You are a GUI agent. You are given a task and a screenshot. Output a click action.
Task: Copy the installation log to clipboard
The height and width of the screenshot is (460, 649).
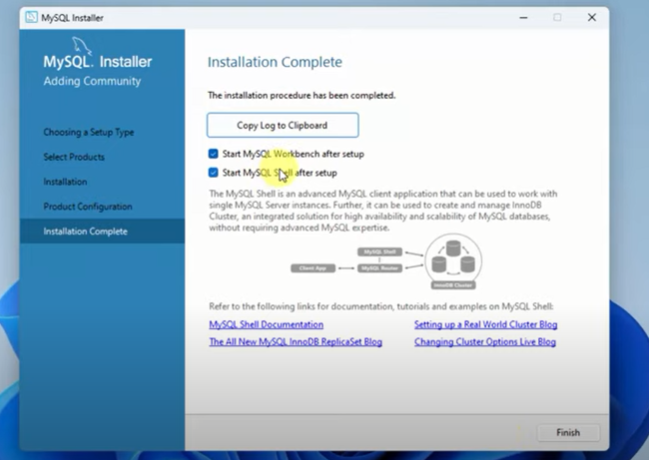(x=283, y=125)
